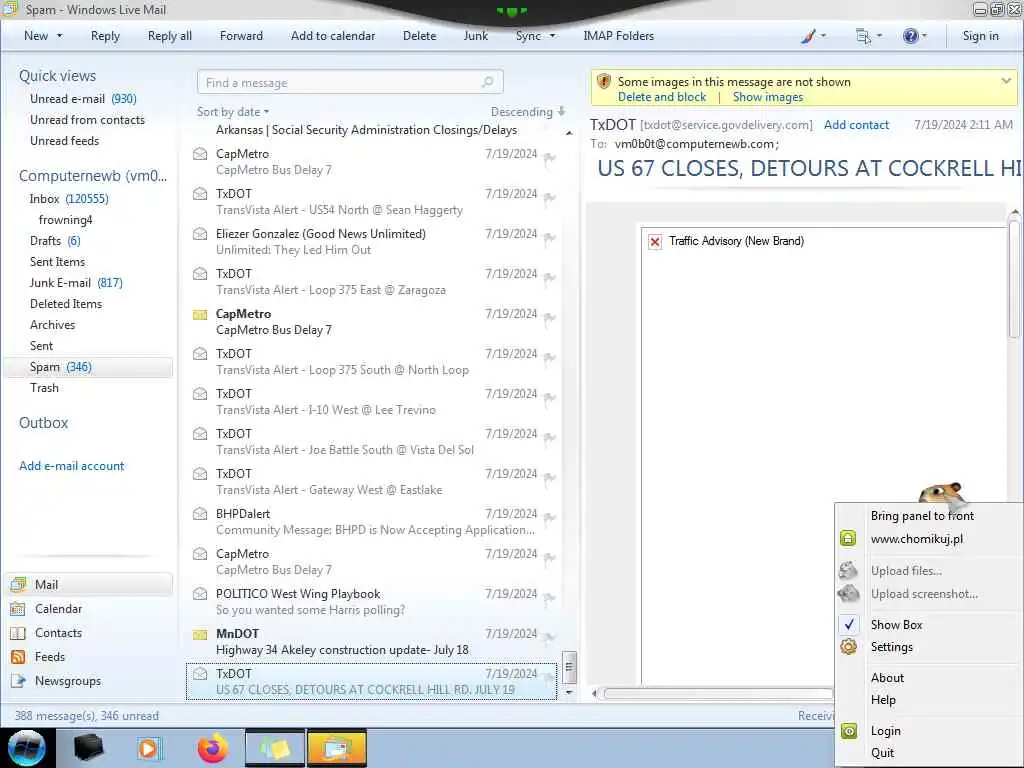Image resolution: width=1024 pixels, height=768 pixels.
Task: Choose Bring panel to front
Action: click(x=922, y=516)
